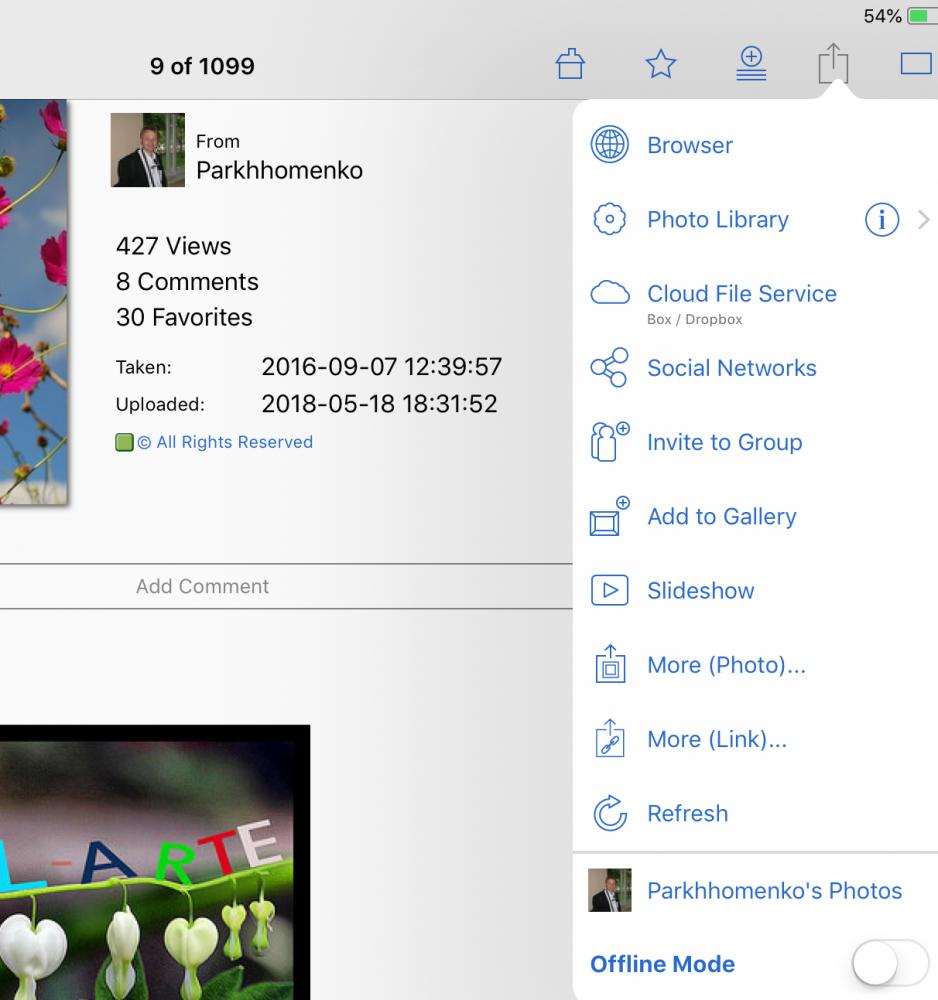Viewport: 938px width, 1000px height.
Task: Expand Photo Library chevron
Action: coord(923,219)
